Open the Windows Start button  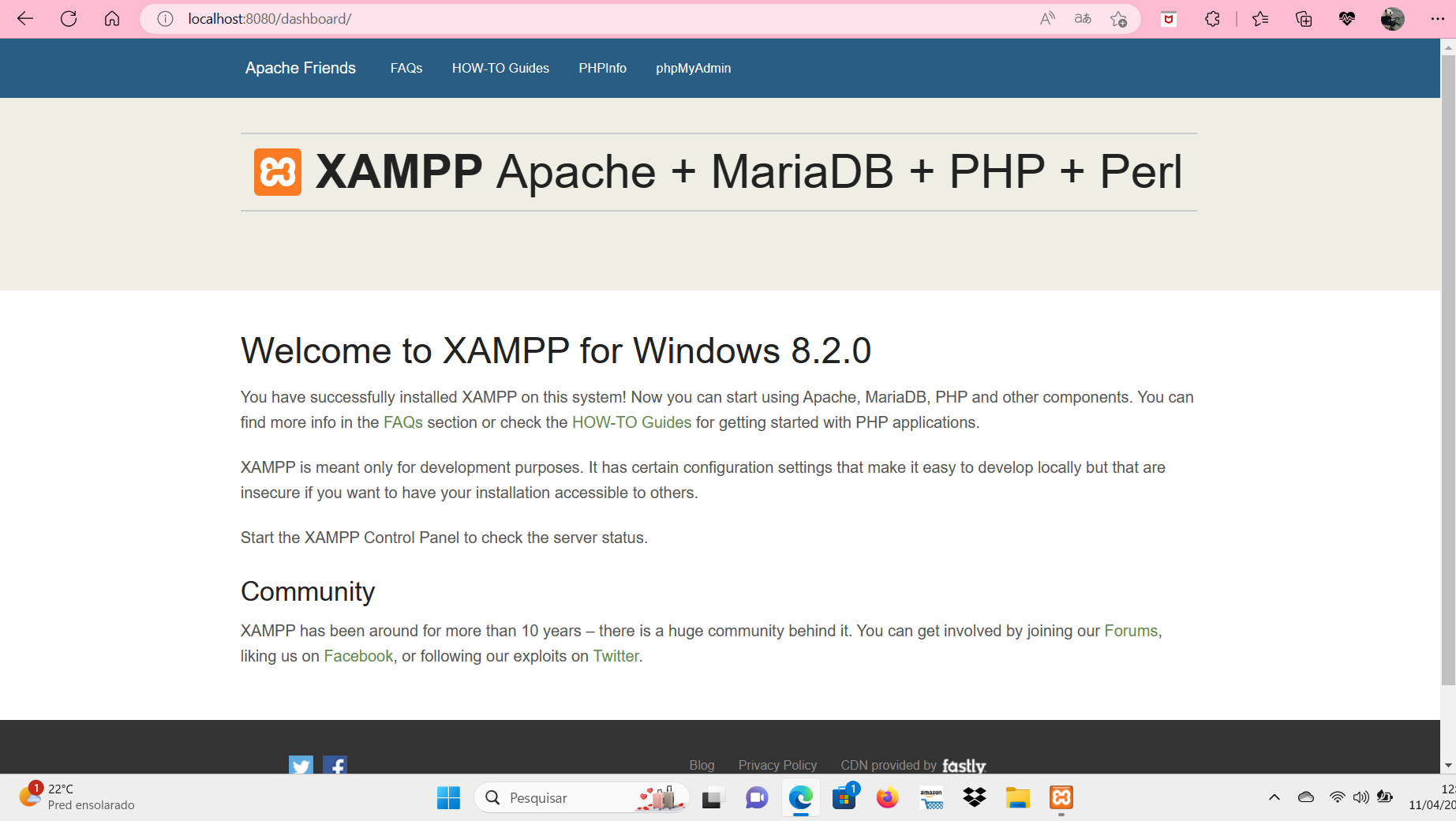pyautogui.click(x=448, y=798)
